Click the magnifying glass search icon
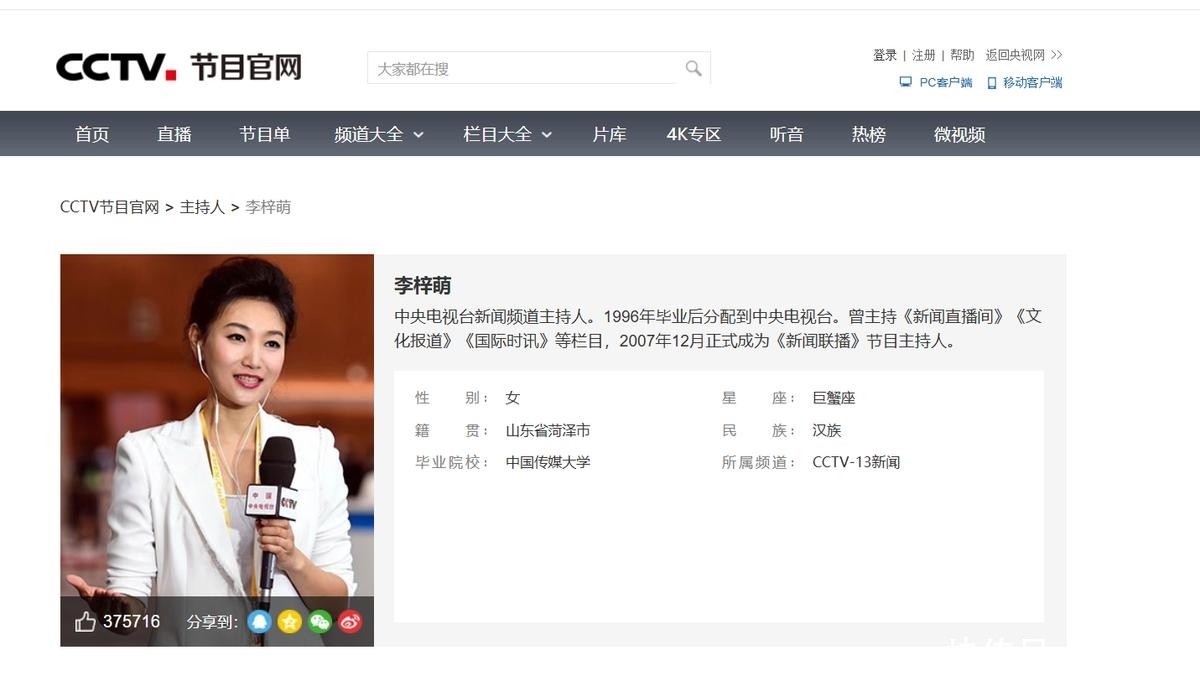The image size is (1200, 677). point(693,68)
